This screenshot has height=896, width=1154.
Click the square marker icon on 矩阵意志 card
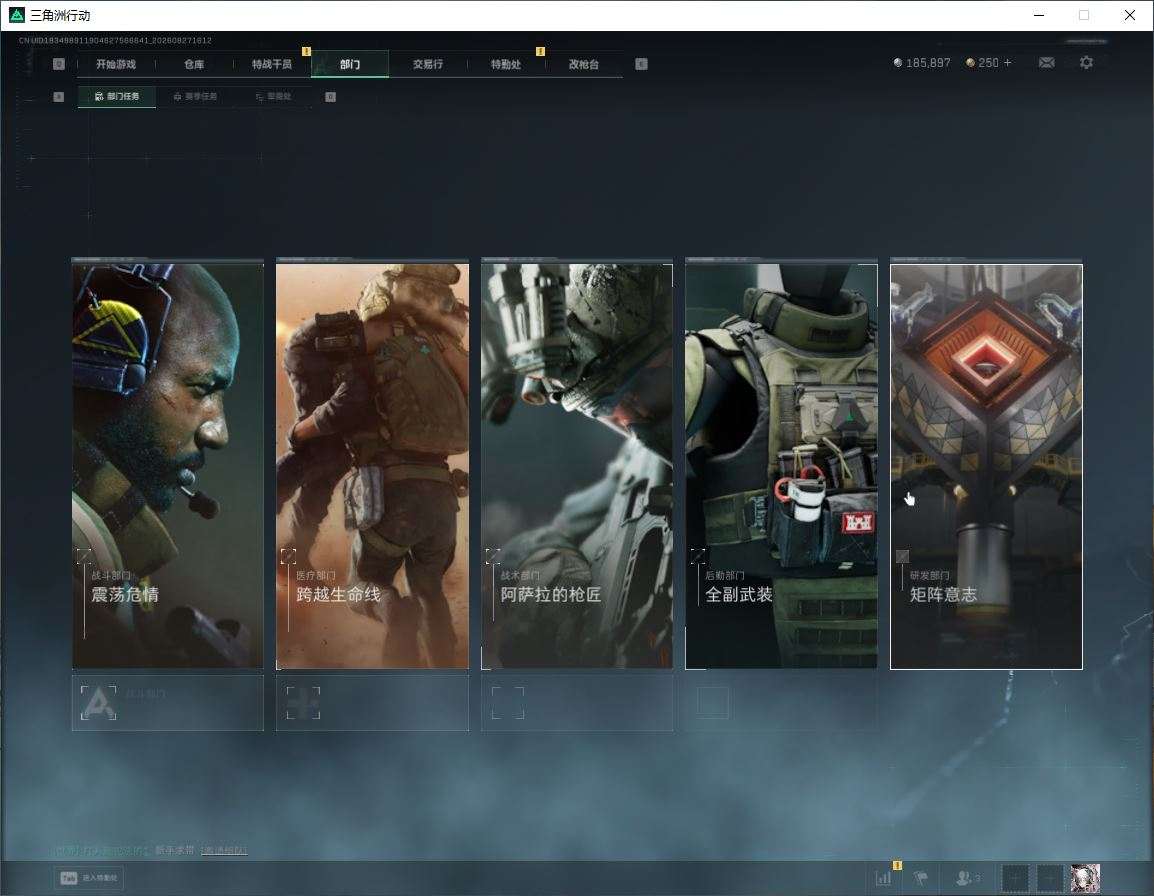point(902,556)
